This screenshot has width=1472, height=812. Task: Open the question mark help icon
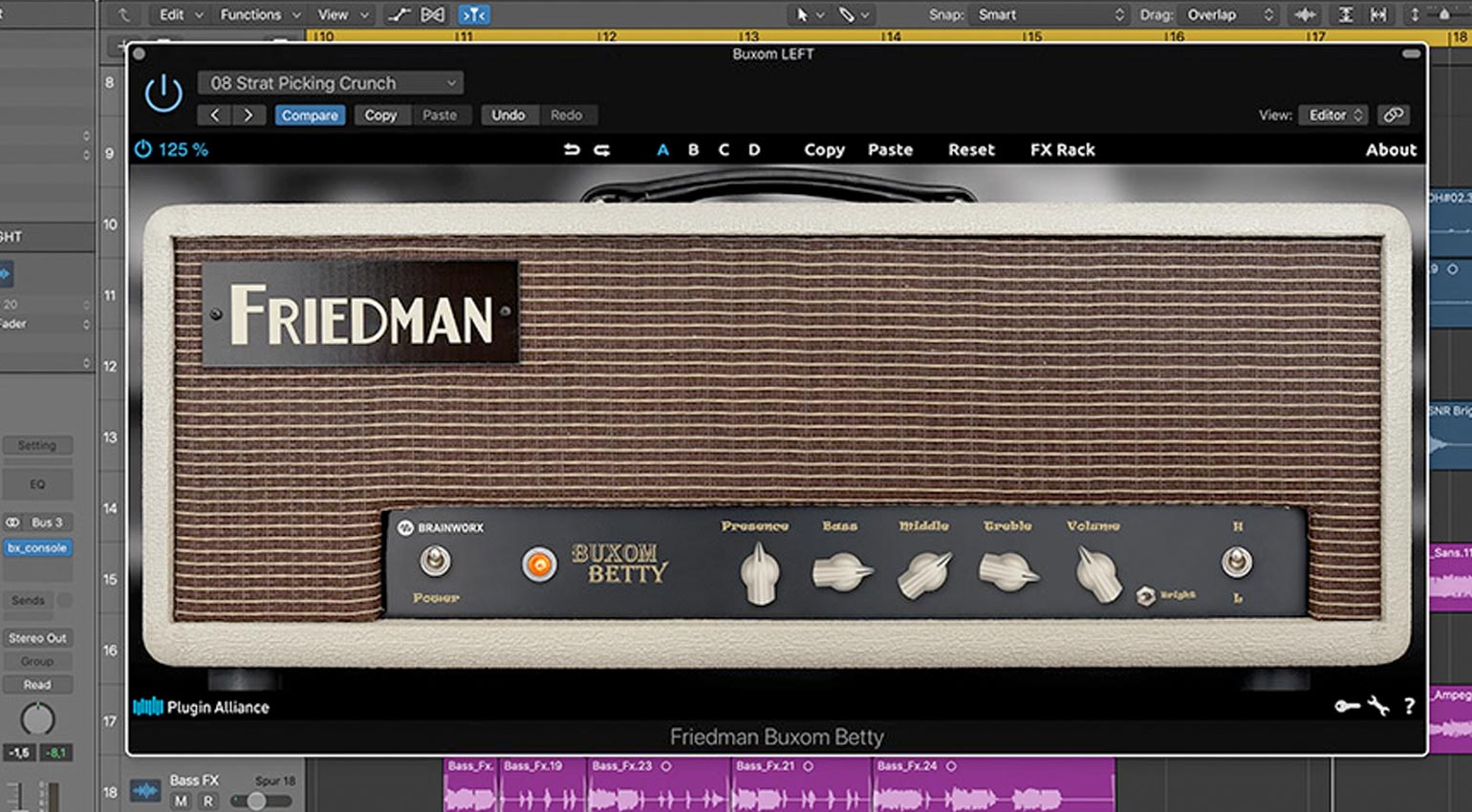(1409, 706)
